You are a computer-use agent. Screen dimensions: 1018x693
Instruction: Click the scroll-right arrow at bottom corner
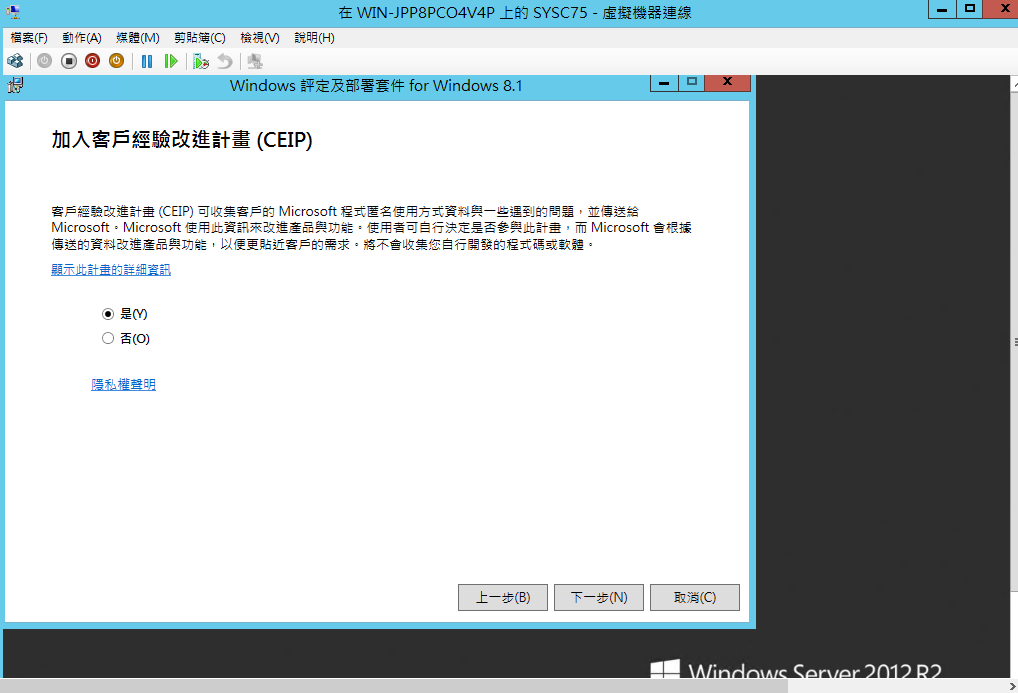click(x=1013, y=686)
